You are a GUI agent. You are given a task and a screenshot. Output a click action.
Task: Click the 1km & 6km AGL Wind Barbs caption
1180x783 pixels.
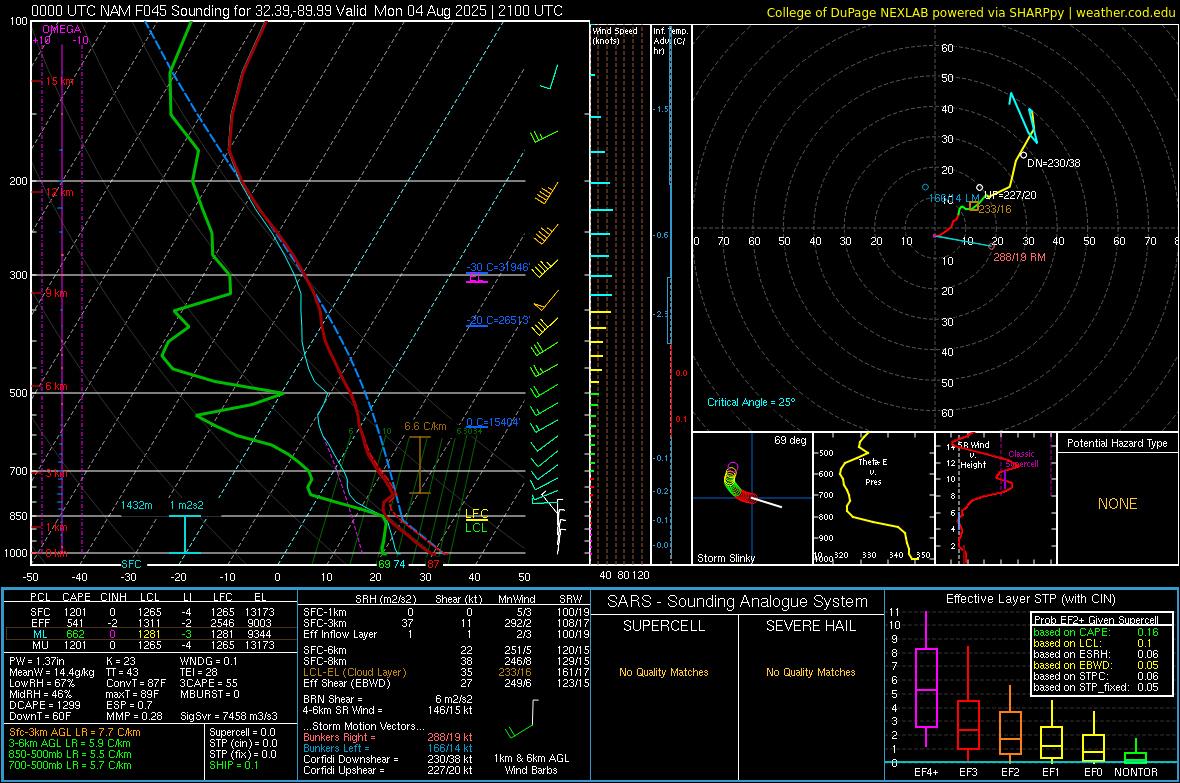[531, 764]
